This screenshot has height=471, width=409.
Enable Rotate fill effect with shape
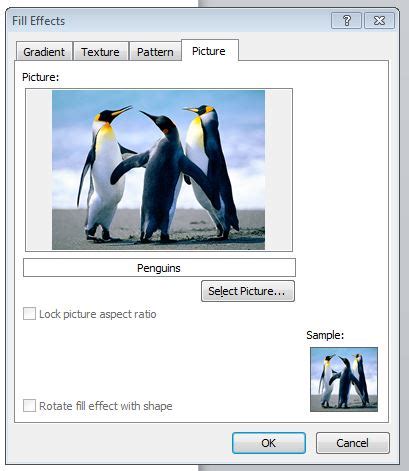(x=29, y=406)
